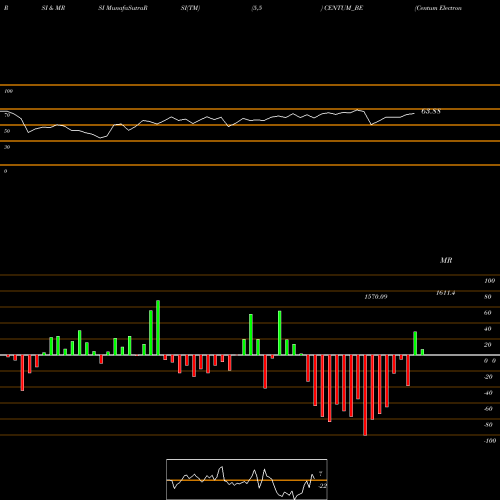Click the longest red bar reaching -100

pyautogui.click(x=365, y=395)
